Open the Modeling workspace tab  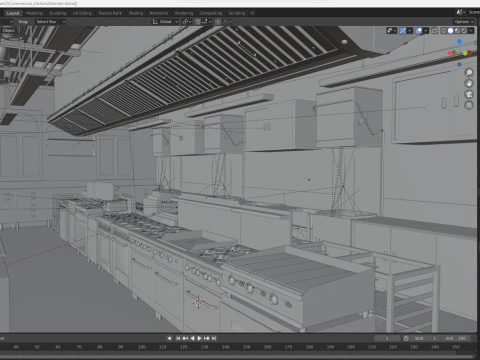click(35, 13)
